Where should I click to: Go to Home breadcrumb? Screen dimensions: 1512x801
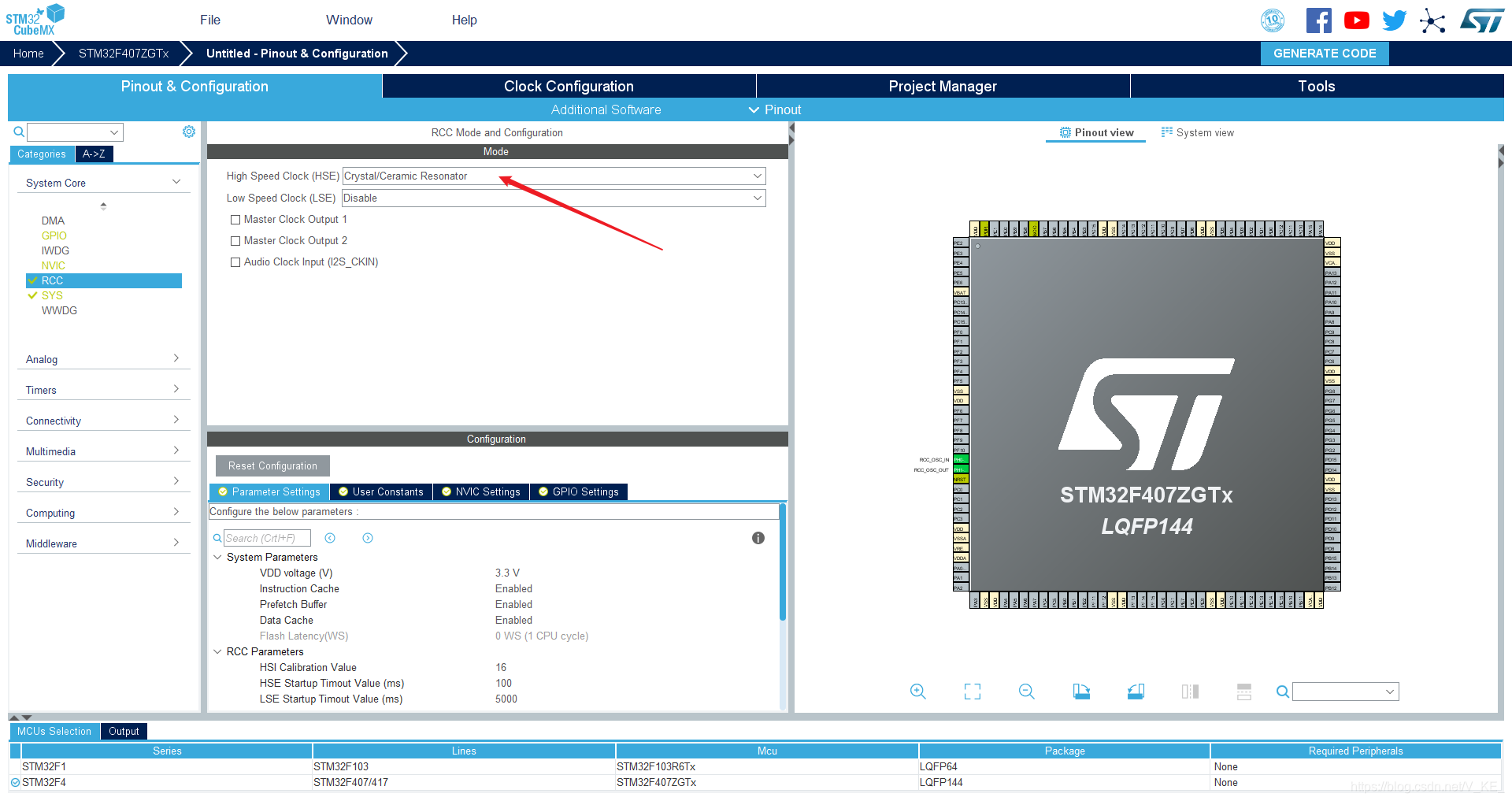pos(28,54)
